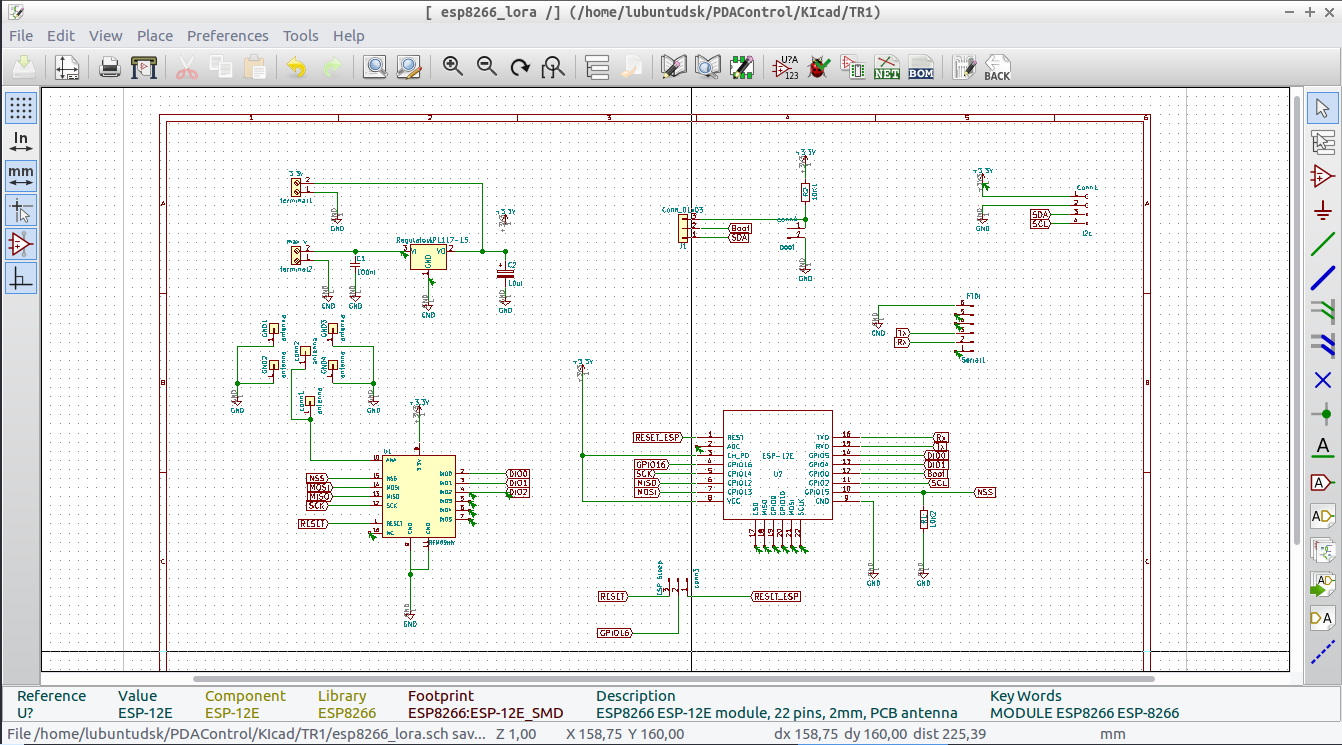Screen dimensions: 1342x745
Task: Click the RFM95 LoRa module symbol
Action: coord(419,497)
